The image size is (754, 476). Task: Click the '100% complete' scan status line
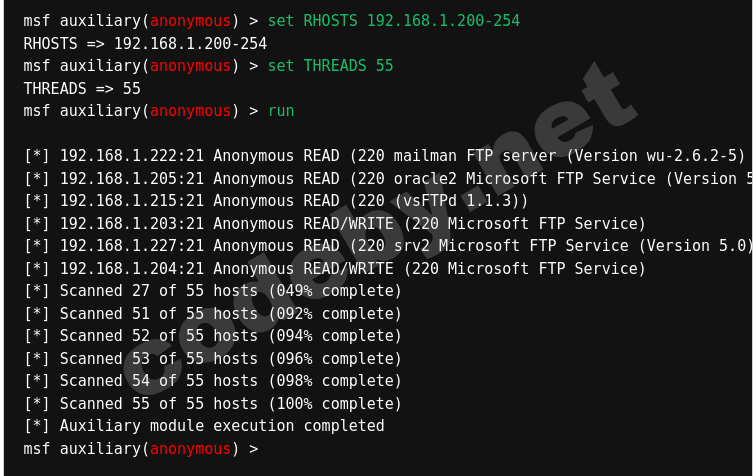tap(334, 404)
